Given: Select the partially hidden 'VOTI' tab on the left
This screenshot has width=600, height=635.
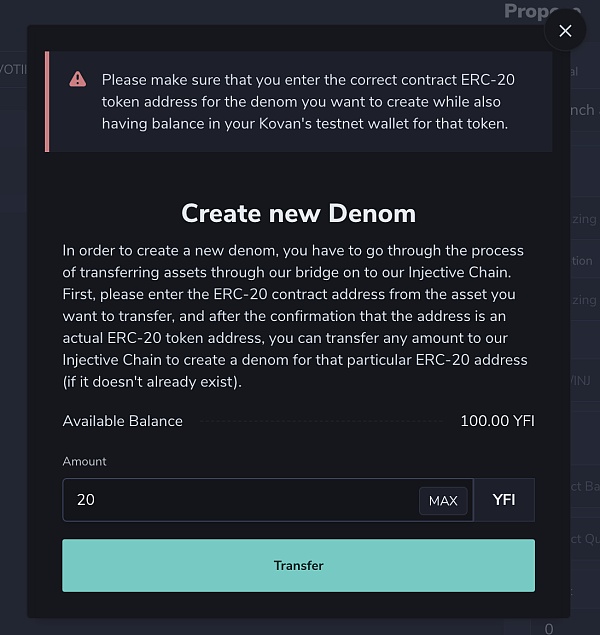Looking at the screenshot, I should 12,68.
